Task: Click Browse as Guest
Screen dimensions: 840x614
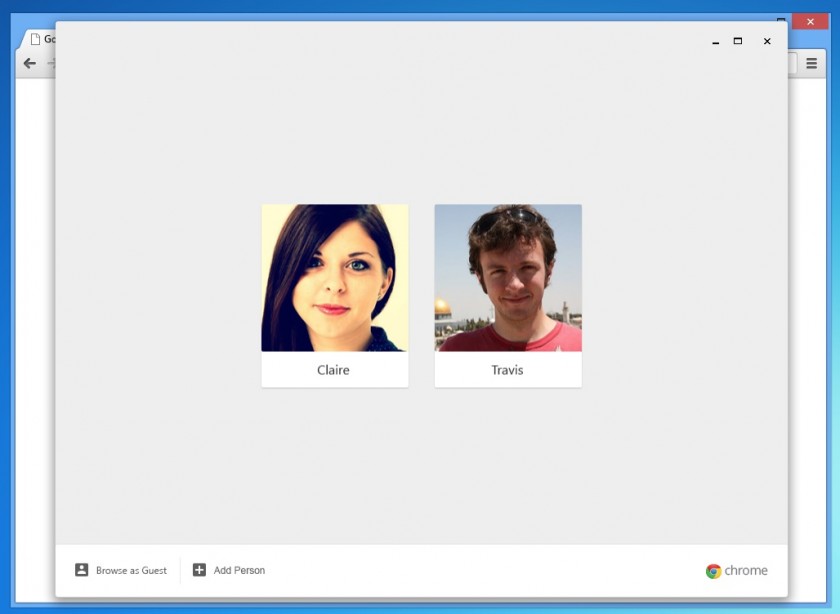Action: pos(130,570)
